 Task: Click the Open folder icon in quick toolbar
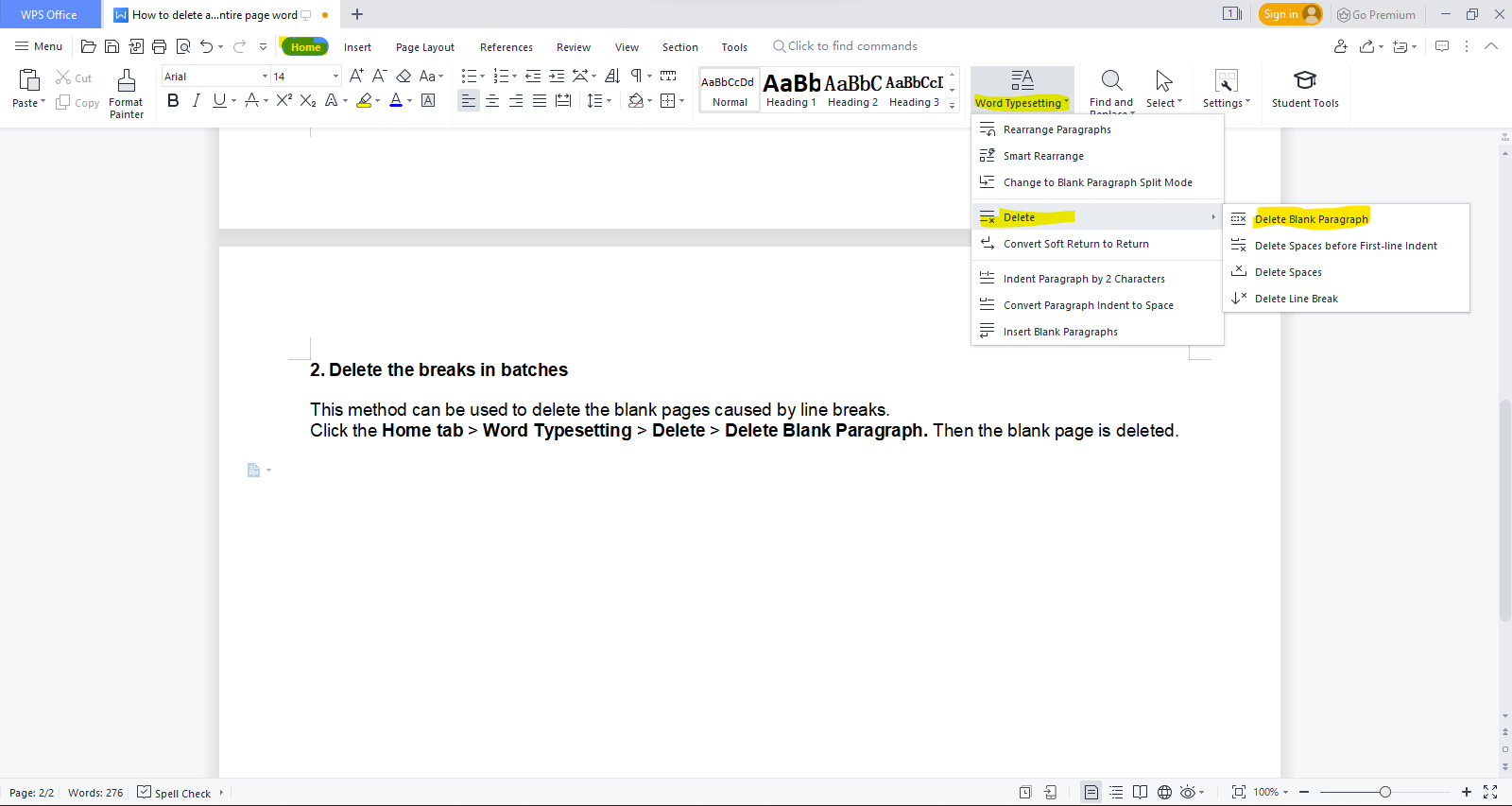click(89, 46)
